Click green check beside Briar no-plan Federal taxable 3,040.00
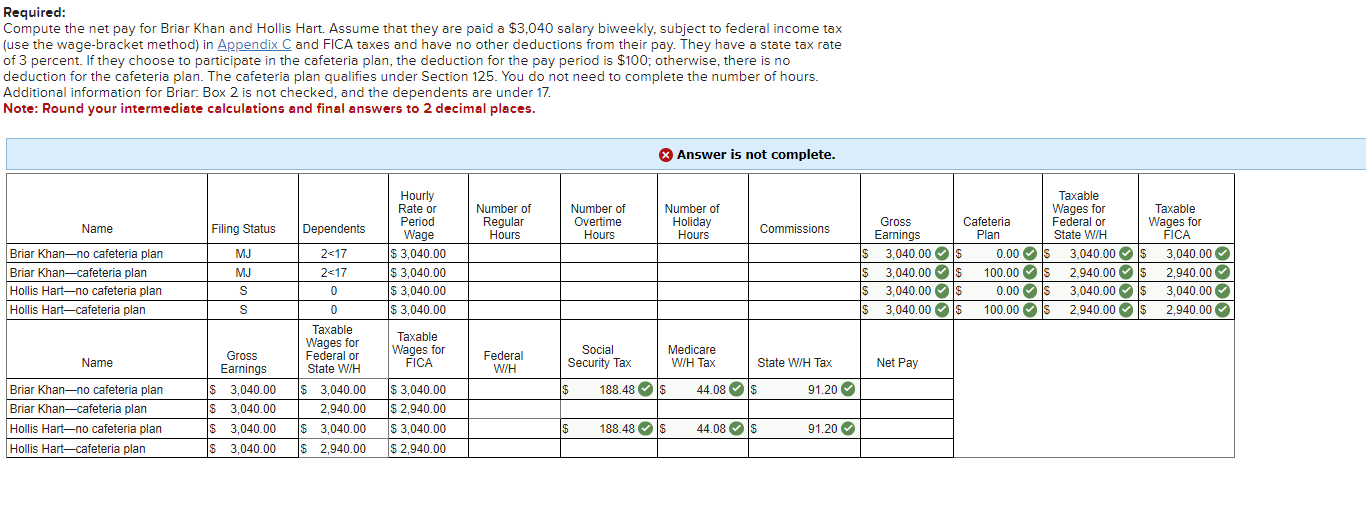The height and width of the screenshot is (512, 1366). [1128, 254]
